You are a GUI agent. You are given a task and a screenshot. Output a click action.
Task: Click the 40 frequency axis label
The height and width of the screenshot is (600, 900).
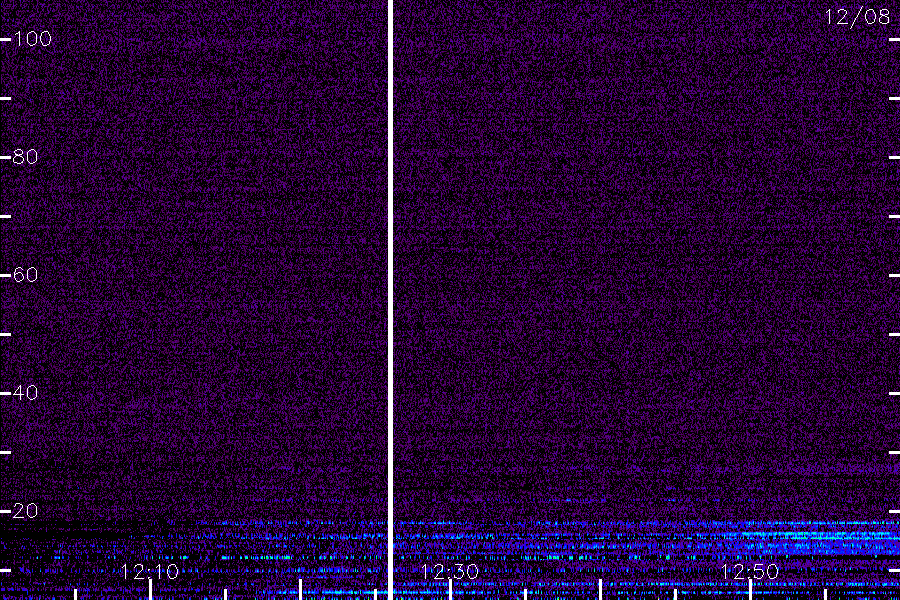[x=25, y=393]
